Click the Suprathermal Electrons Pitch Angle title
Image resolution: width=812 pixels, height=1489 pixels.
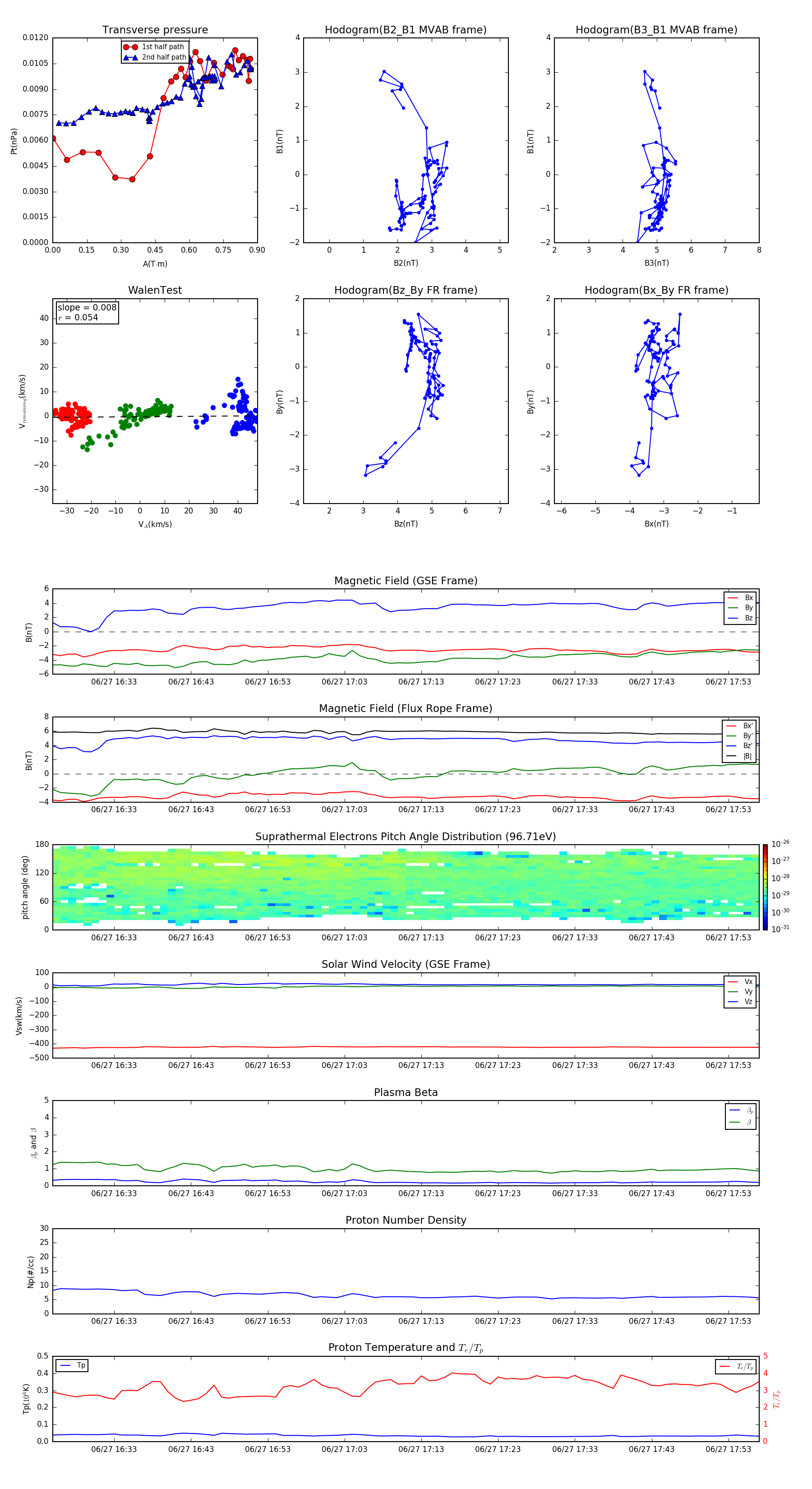pyautogui.click(x=406, y=837)
